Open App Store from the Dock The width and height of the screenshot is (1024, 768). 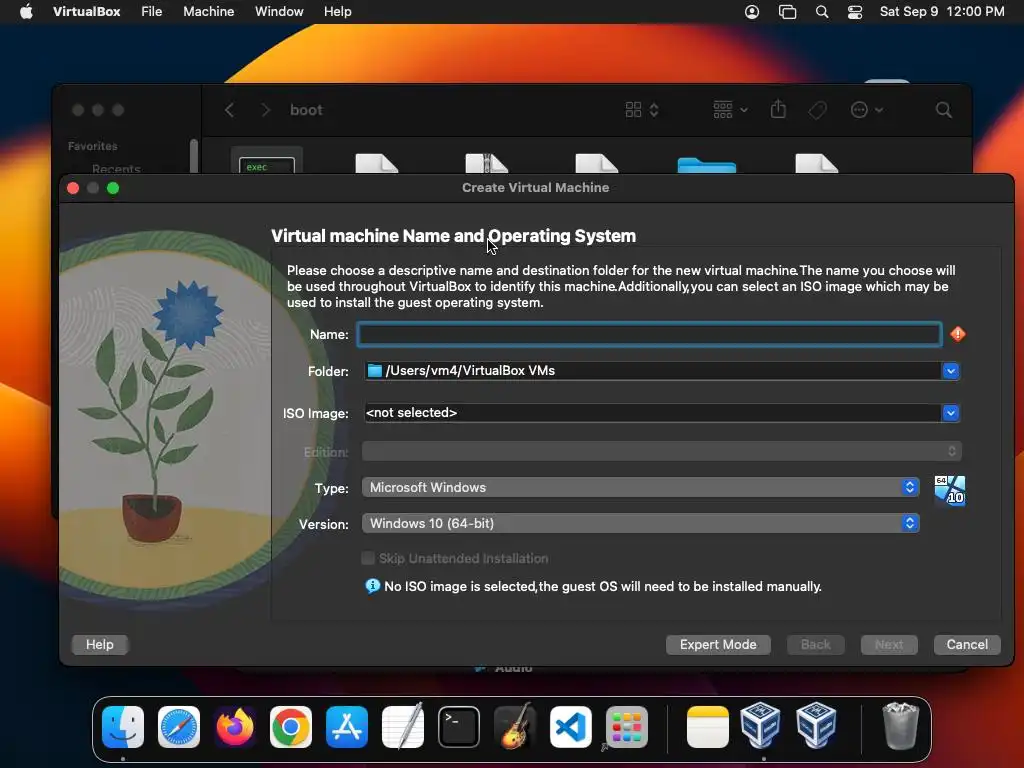[347, 727]
